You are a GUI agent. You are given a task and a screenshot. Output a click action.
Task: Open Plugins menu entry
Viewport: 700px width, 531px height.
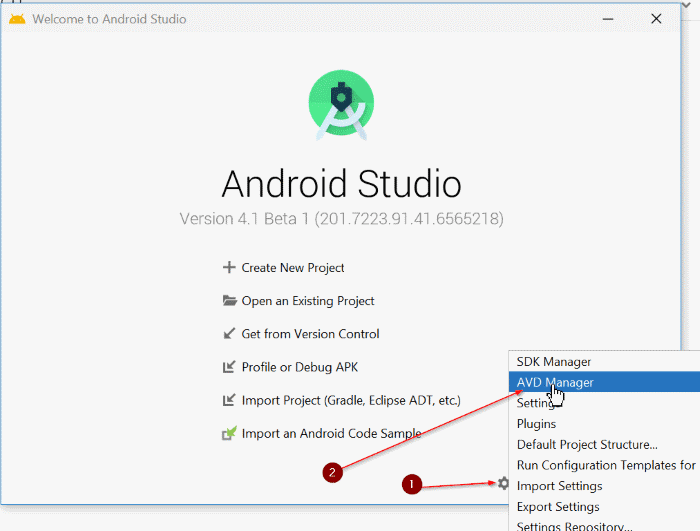coord(604,423)
